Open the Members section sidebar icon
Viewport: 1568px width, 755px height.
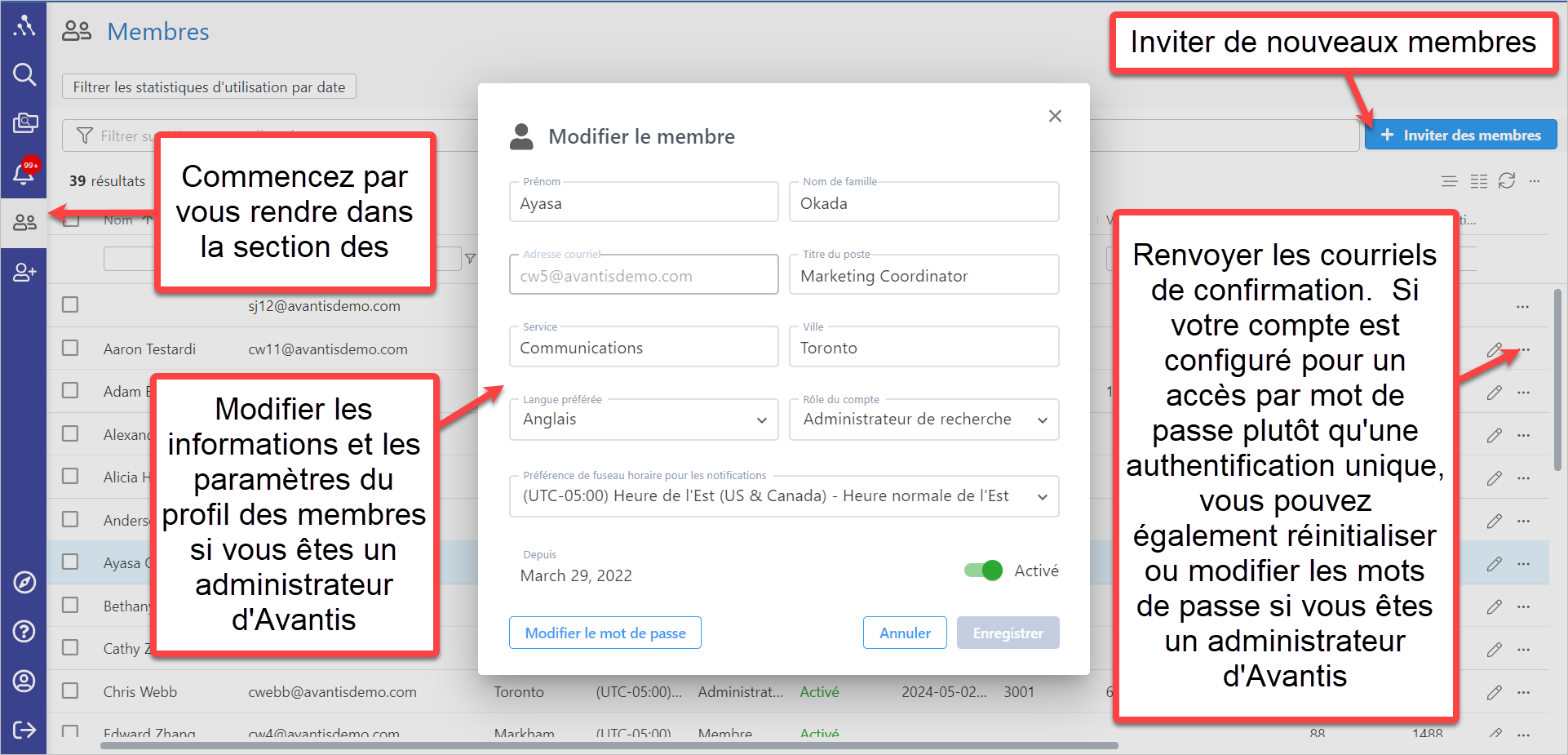[x=24, y=222]
